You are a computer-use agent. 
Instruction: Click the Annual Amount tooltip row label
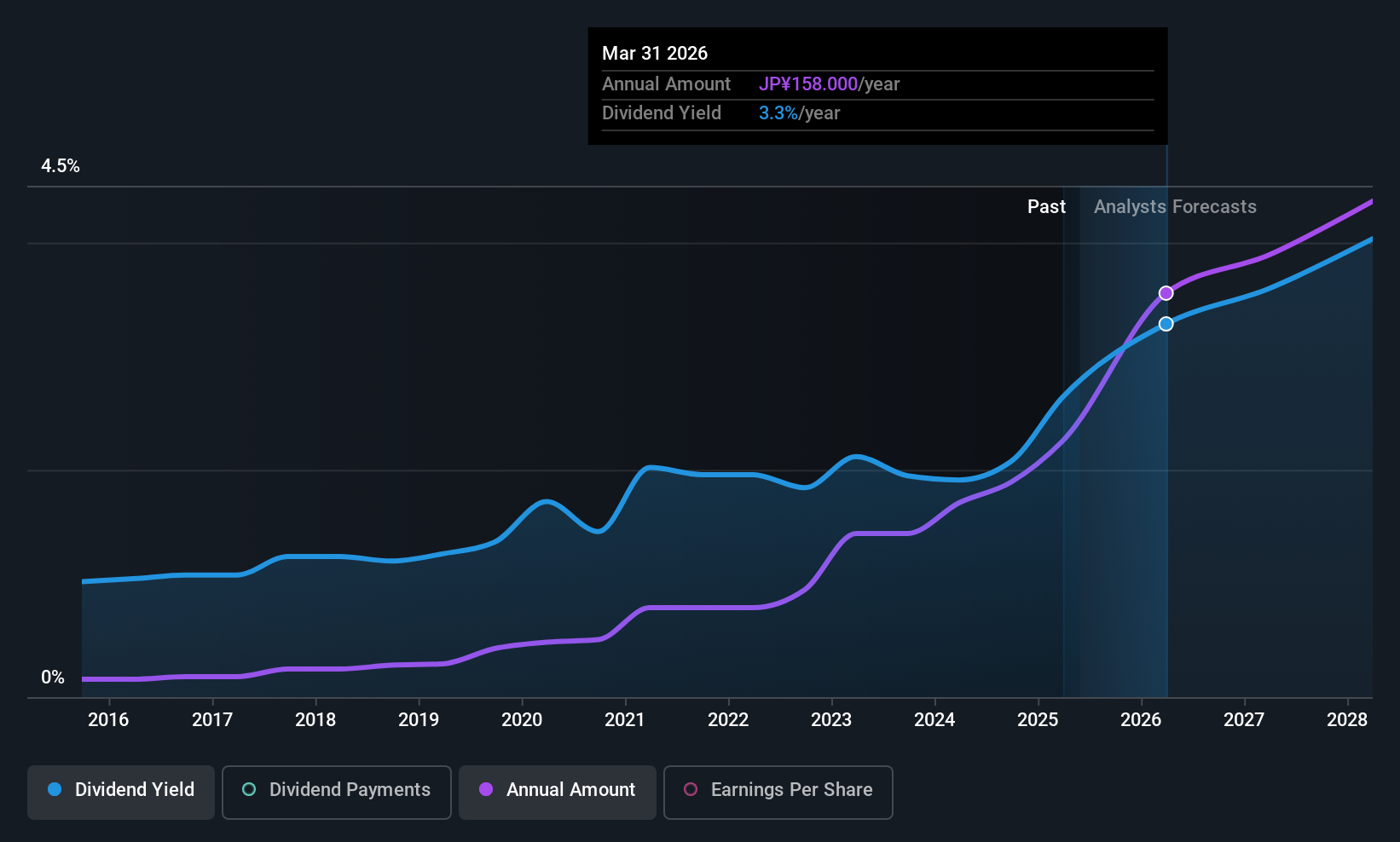tap(666, 84)
